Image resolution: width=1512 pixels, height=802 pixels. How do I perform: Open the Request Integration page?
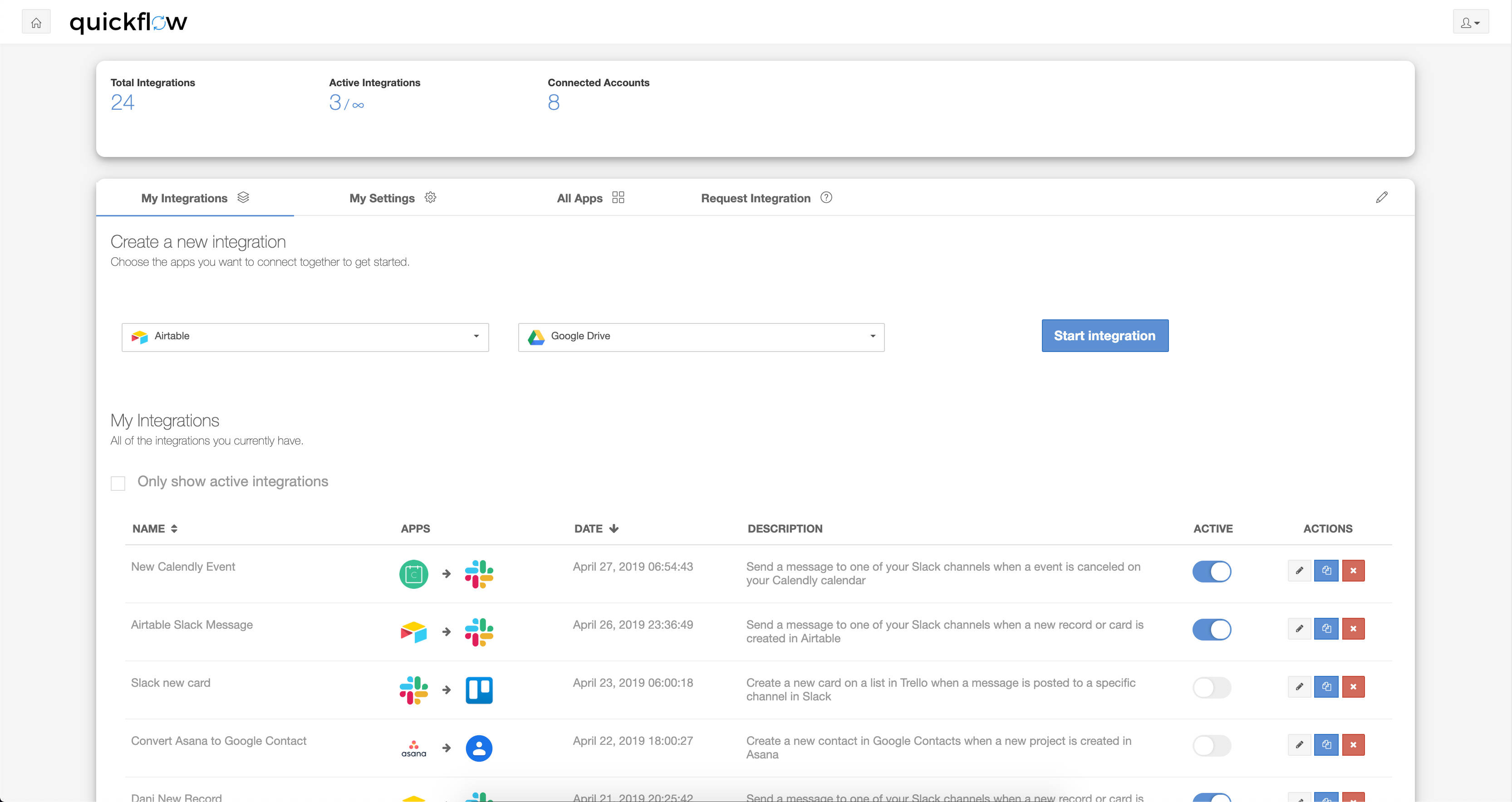756,198
